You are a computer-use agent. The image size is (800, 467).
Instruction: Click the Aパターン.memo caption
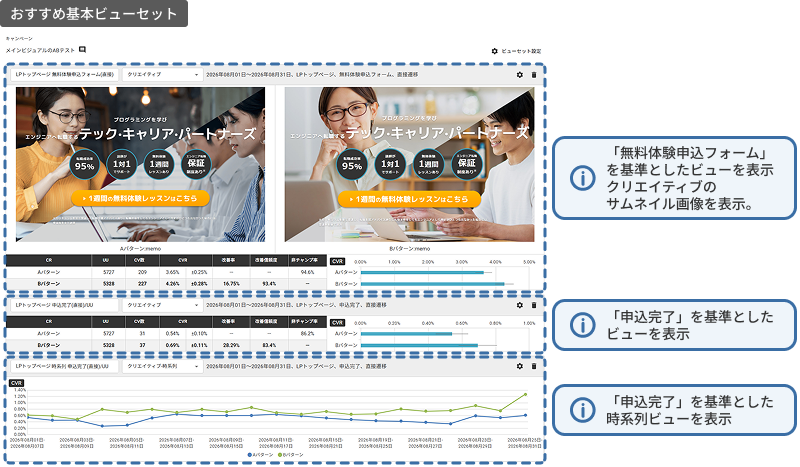[140, 249]
